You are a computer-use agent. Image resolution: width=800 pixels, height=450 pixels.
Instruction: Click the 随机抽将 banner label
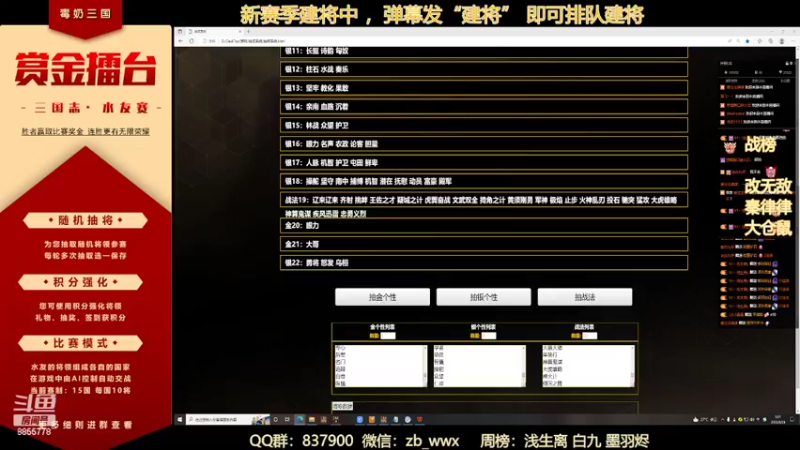(85, 220)
